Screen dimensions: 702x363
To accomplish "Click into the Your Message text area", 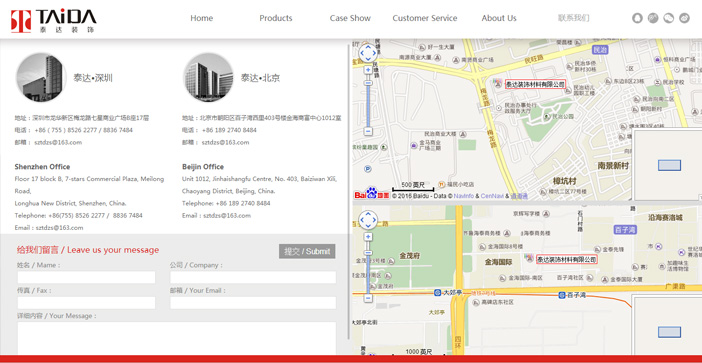I will click(x=177, y=338).
